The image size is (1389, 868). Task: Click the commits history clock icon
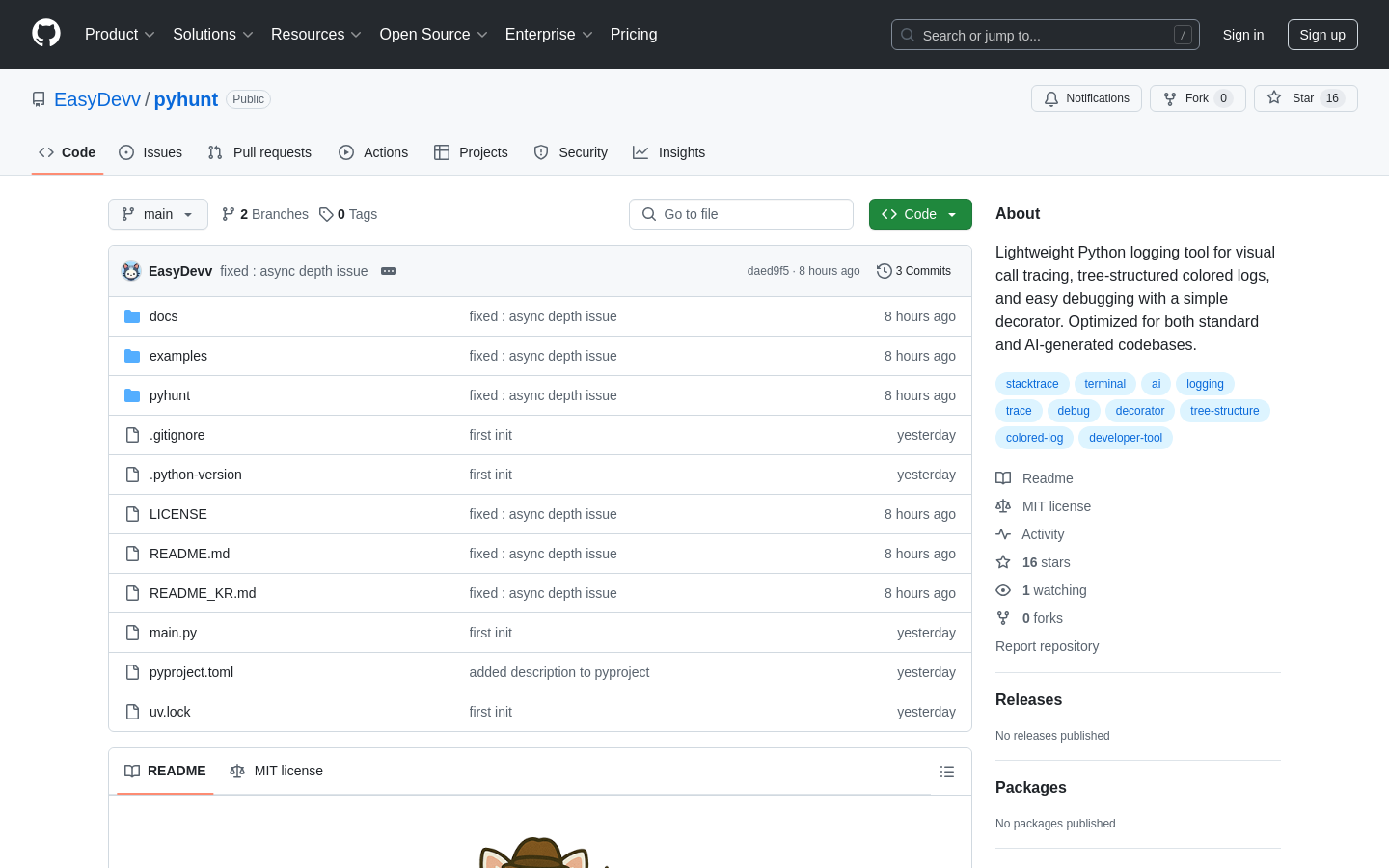click(x=884, y=271)
